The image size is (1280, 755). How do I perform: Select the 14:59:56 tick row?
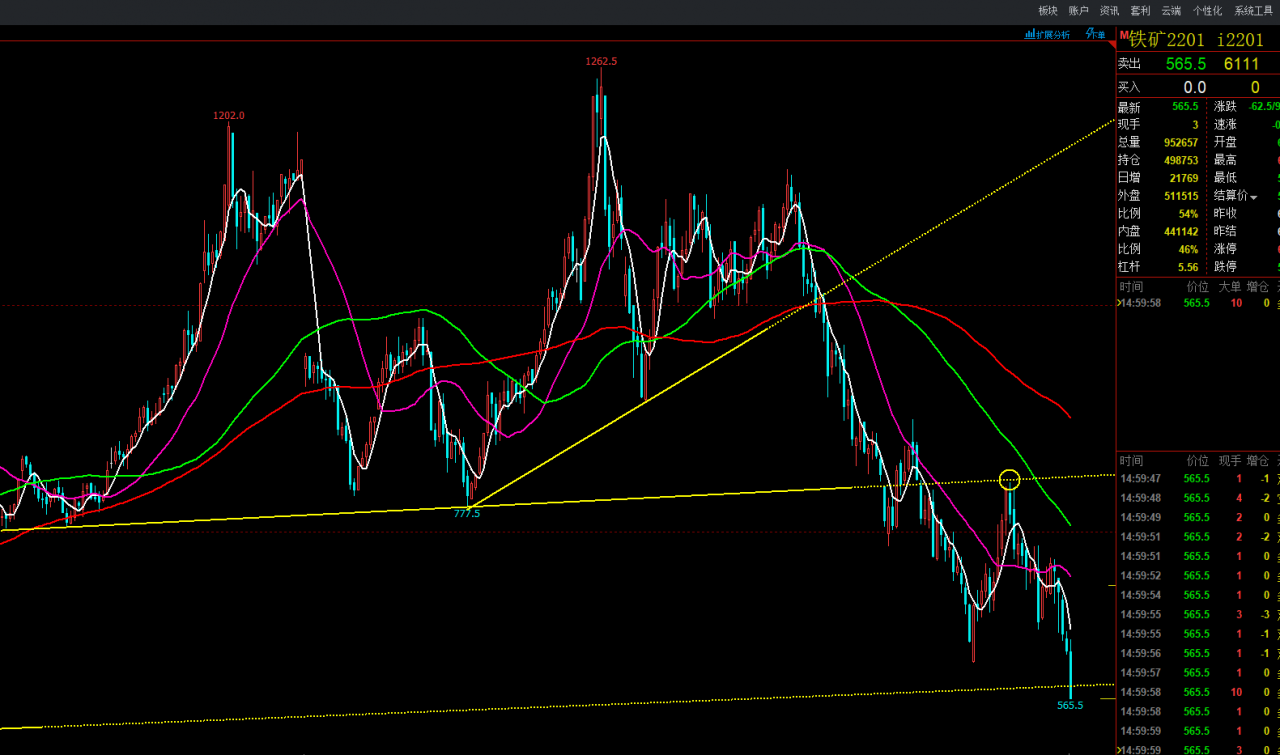pos(1198,653)
